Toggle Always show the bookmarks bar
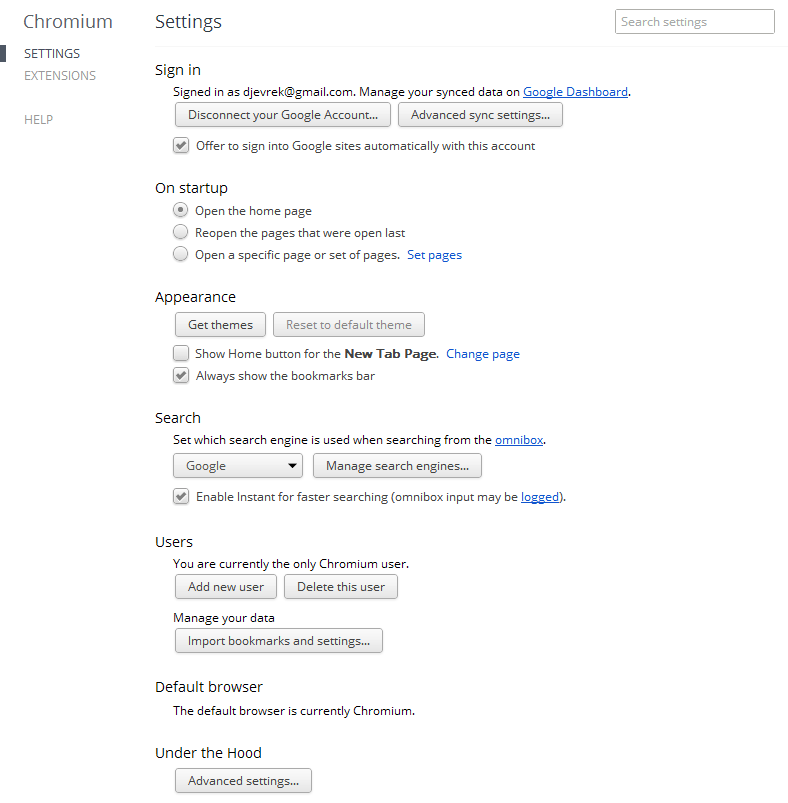The width and height of the screenshot is (788, 803). click(181, 375)
